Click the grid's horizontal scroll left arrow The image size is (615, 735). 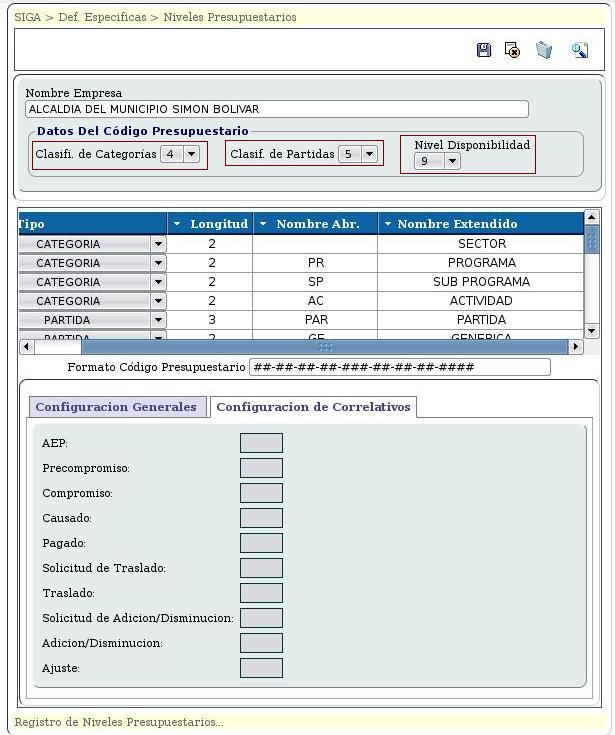click(x=25, y=347)
